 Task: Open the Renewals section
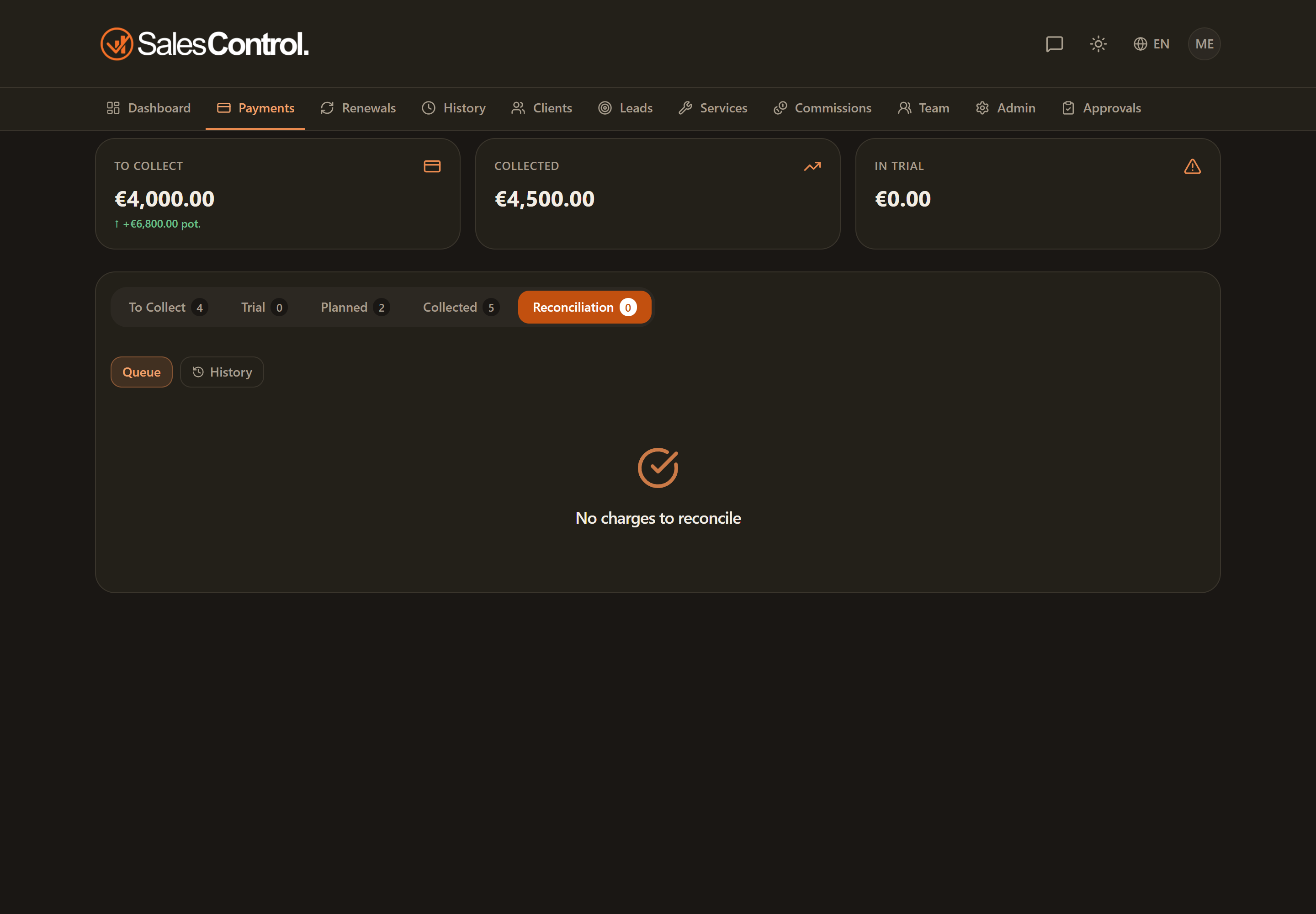[358, 108]
